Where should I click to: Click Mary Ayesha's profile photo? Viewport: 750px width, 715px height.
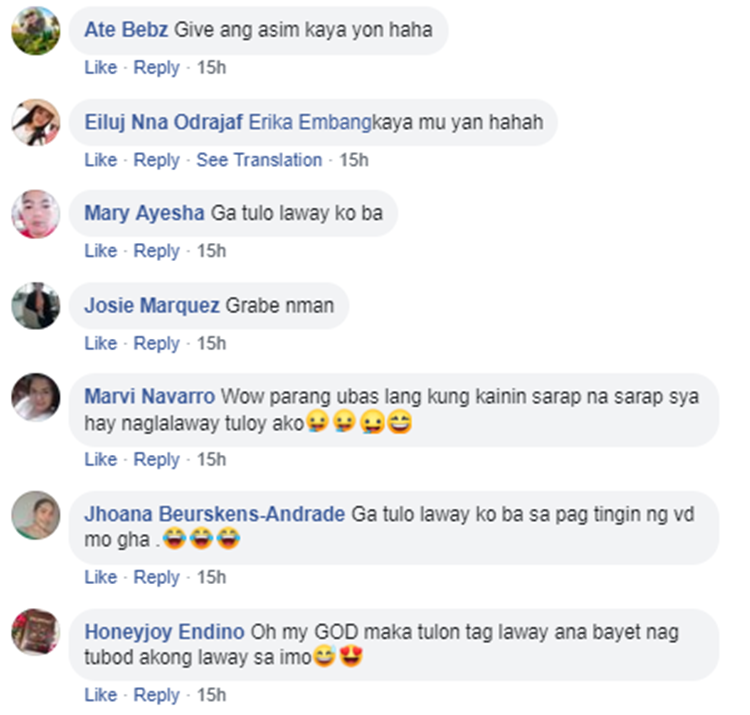[36, 214]
